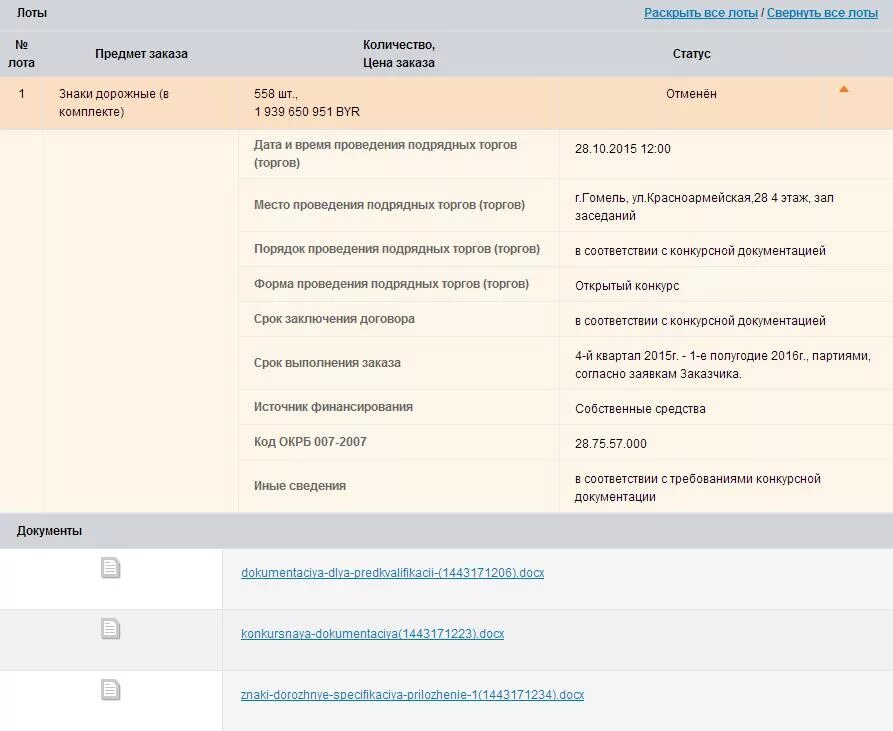The image size is (893, 731).
Task: Click the 'Отменён' status cell
Action: 691,94
